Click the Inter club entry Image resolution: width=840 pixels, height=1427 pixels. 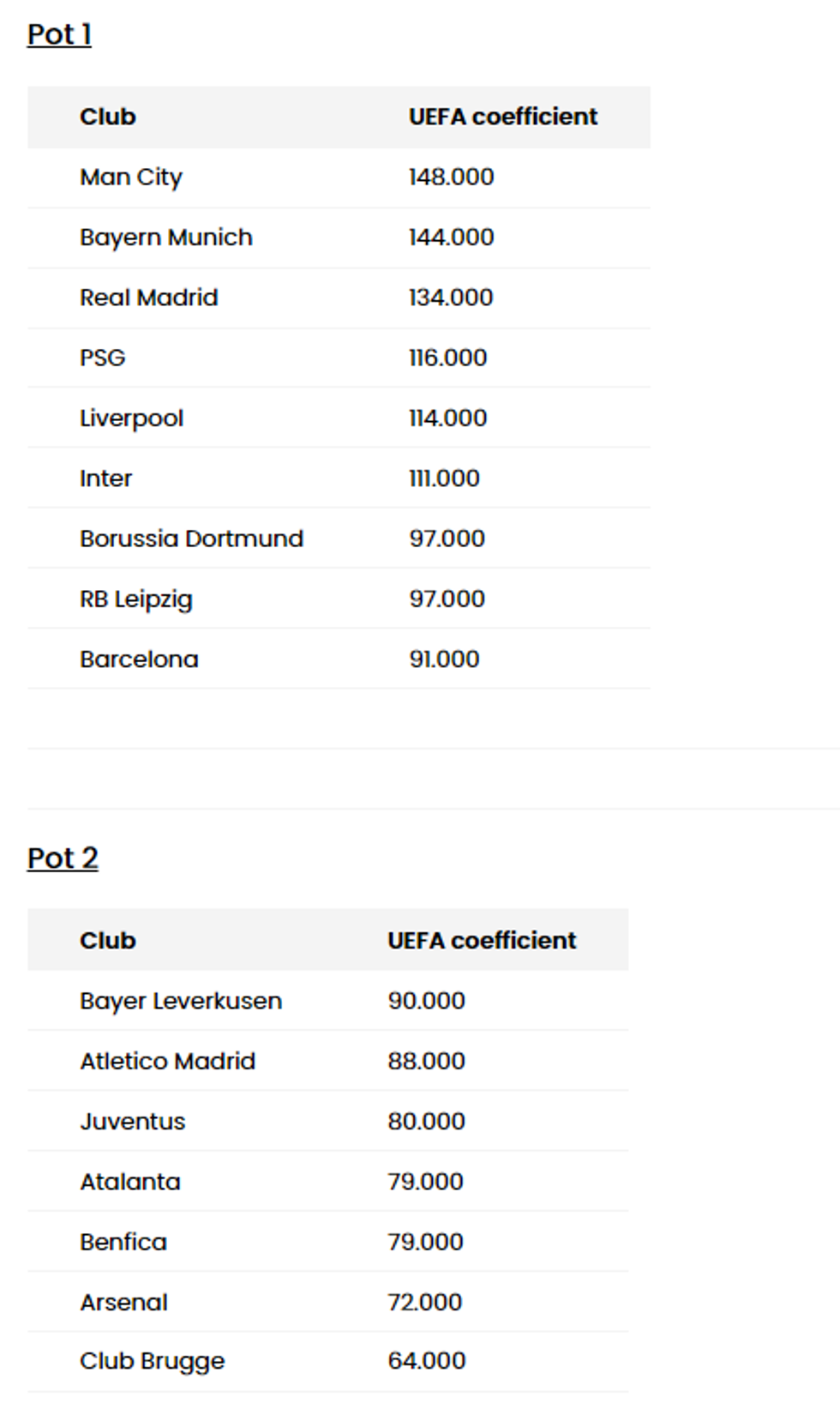tap(106, 479)
